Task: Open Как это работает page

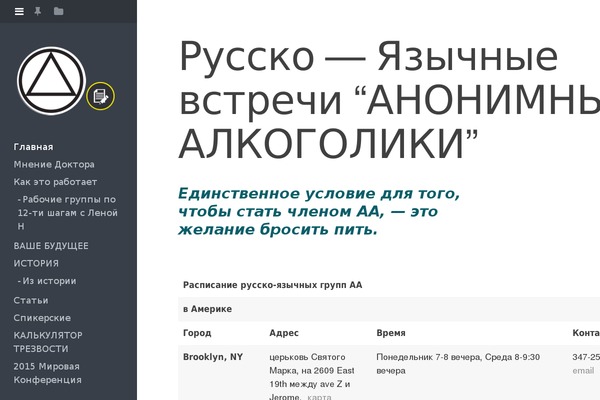Action: tap(55, 182)
